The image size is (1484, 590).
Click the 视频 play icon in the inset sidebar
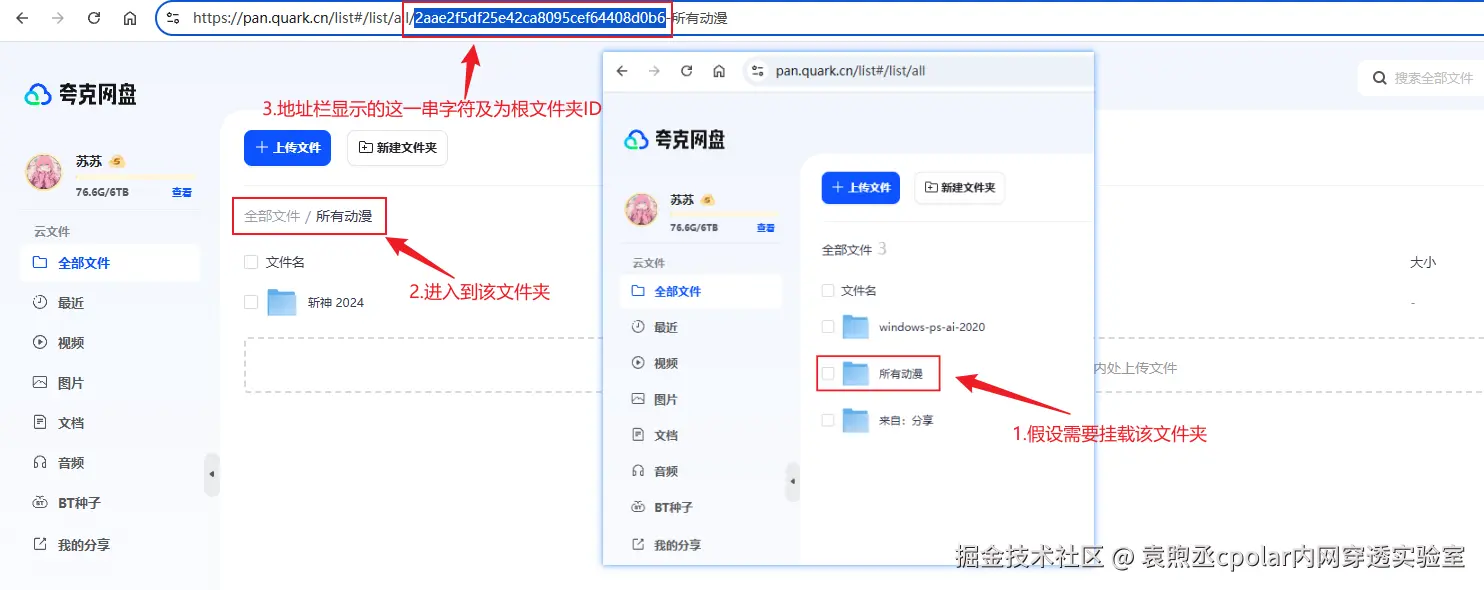[638, 363]
